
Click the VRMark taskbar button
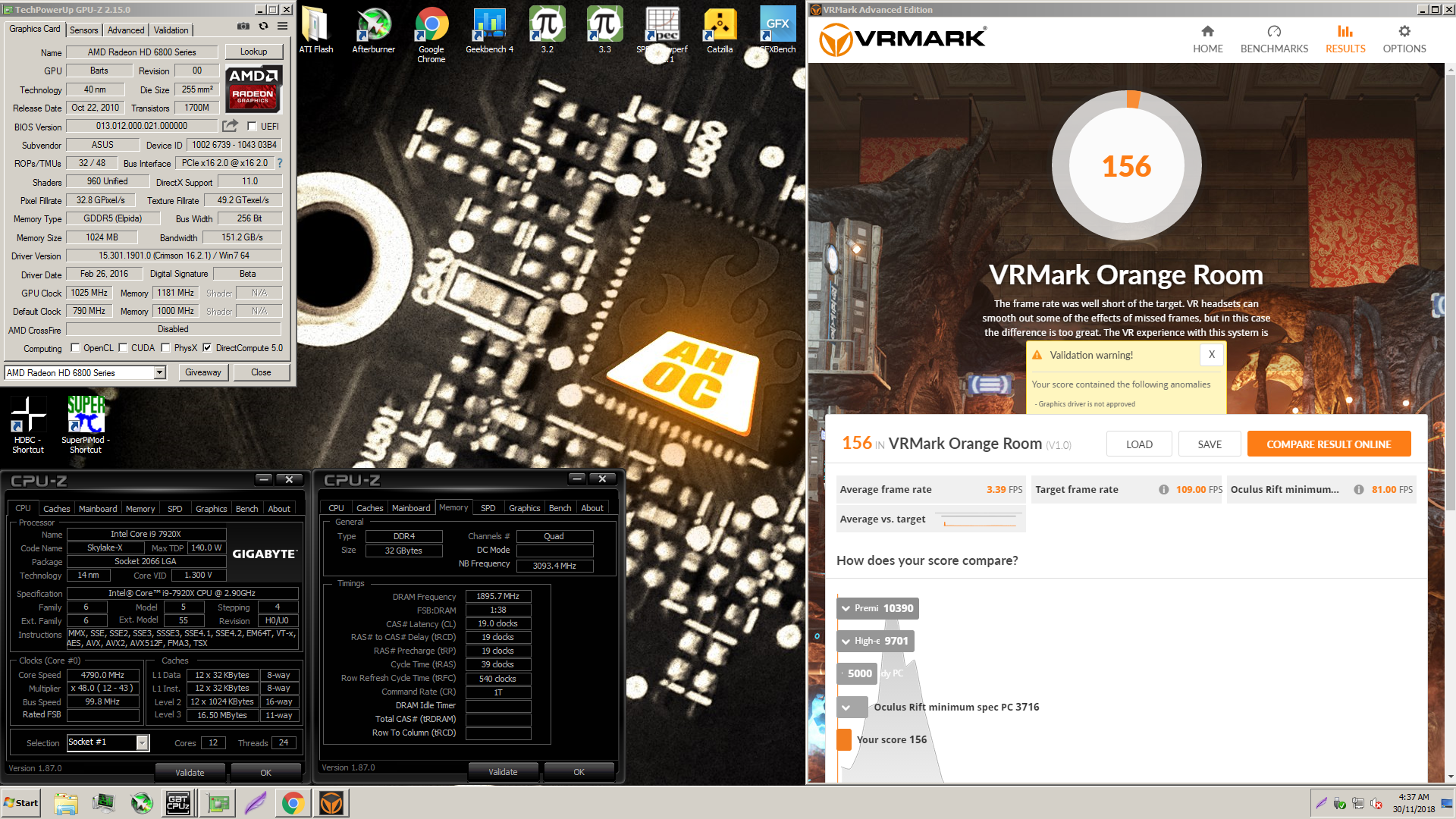(331, 803)
